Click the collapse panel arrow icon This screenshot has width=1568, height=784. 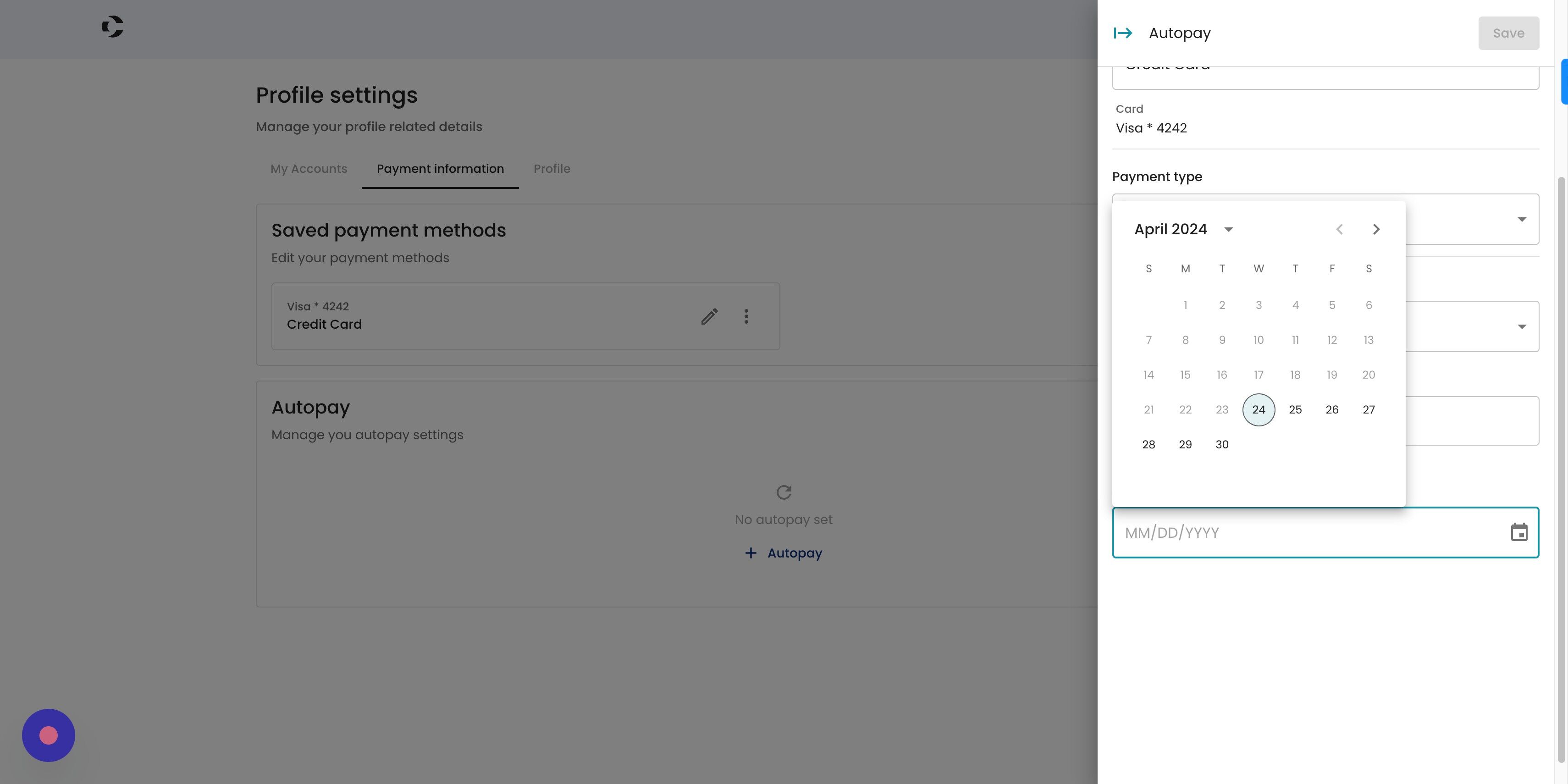[x=1122, y=33]
